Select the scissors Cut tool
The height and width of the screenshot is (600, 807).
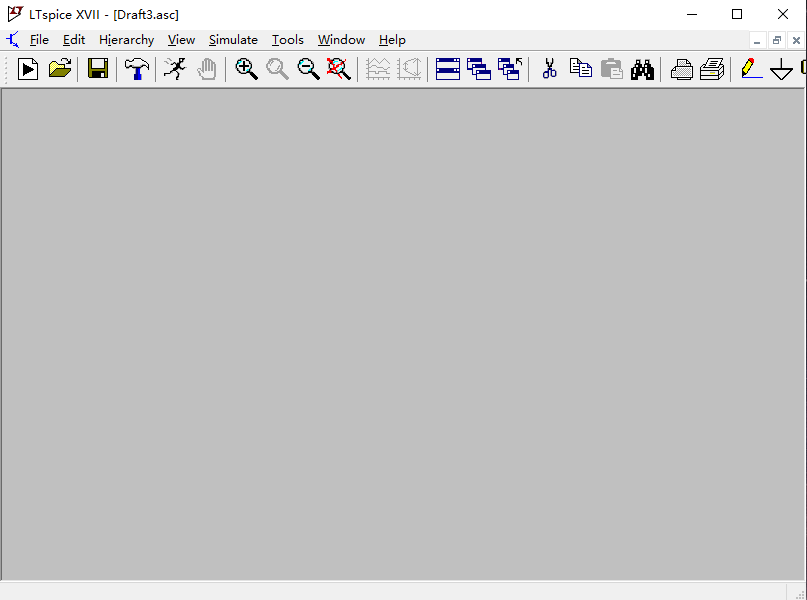[549, 69]
